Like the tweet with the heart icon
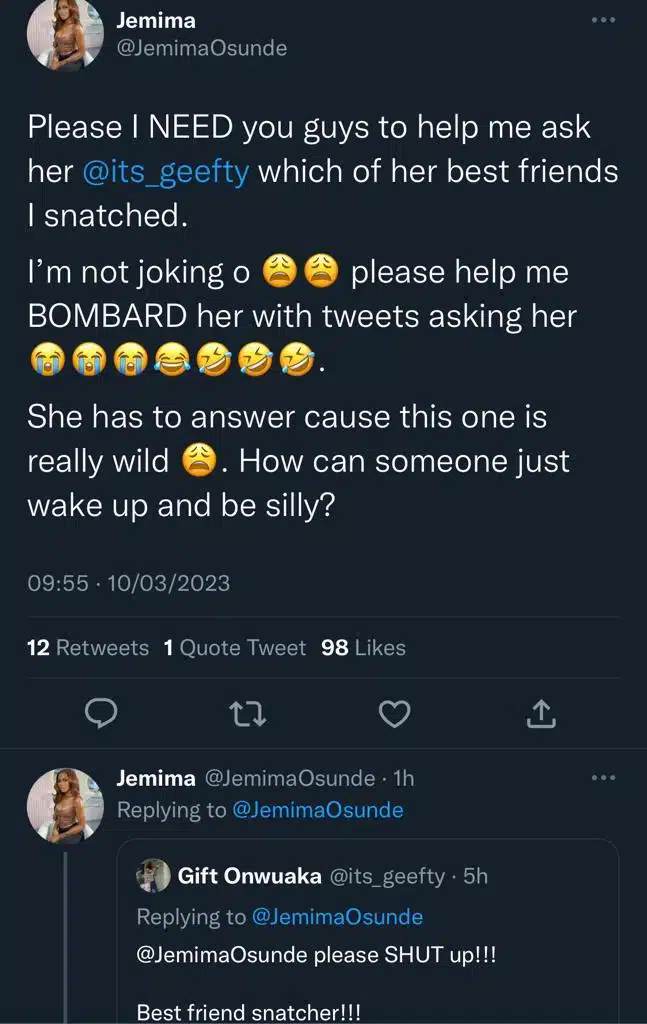 point(396,713)
